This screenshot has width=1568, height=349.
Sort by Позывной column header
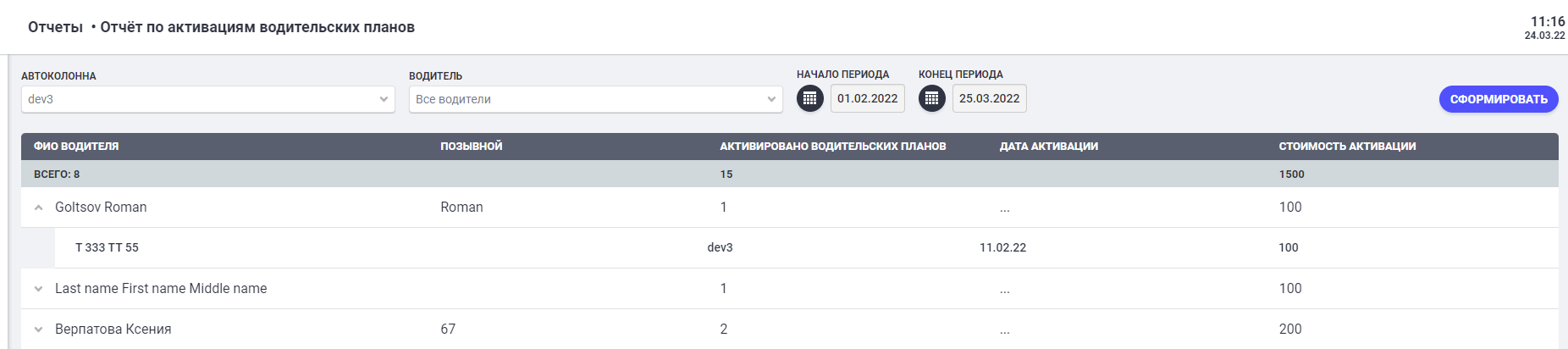(x=471, y=147)
